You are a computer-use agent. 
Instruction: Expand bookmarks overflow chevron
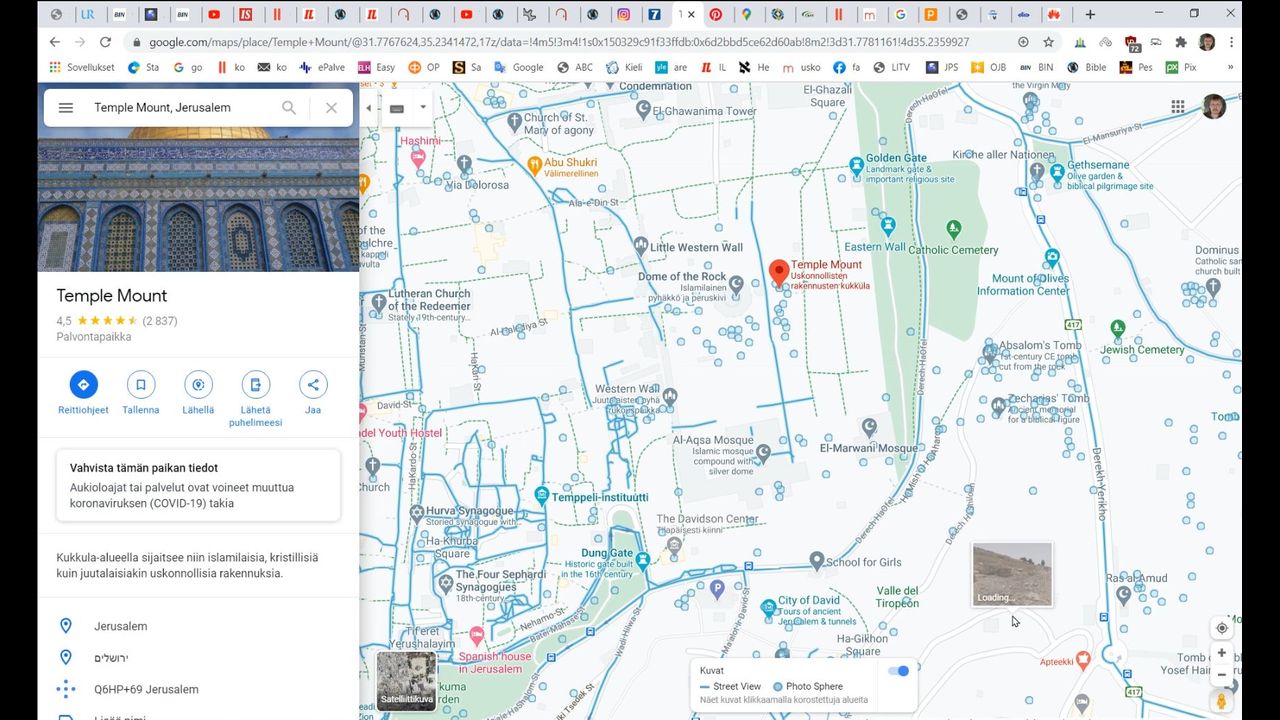tap(1230, 68)
